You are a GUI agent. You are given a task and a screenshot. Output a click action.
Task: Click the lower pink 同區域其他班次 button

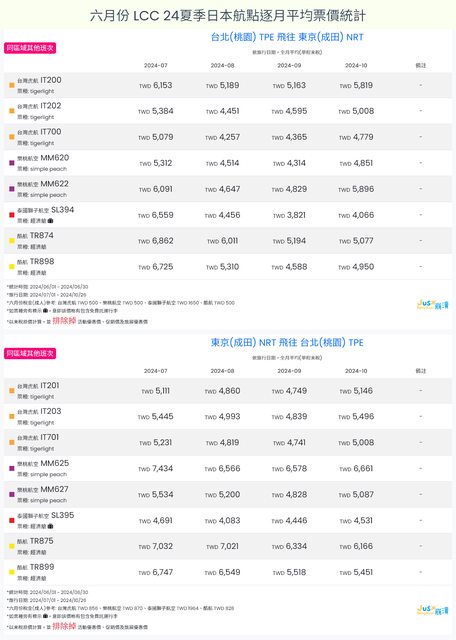(x=30, y=353)
